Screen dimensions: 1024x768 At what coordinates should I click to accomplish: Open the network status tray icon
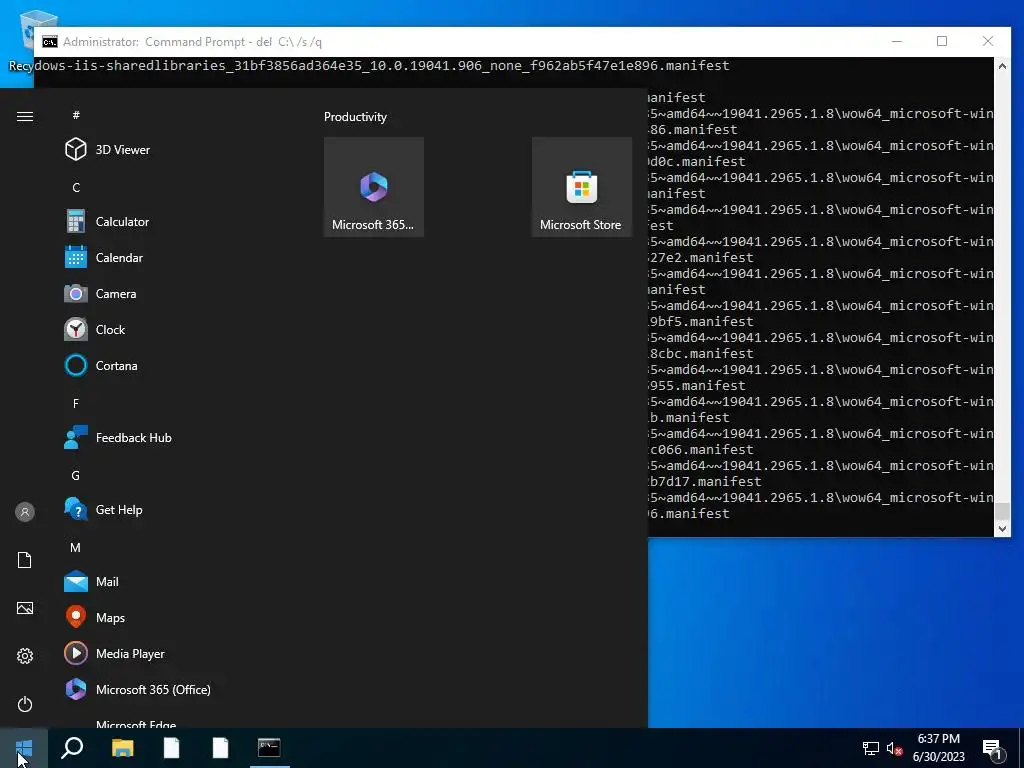click(871, 748)
